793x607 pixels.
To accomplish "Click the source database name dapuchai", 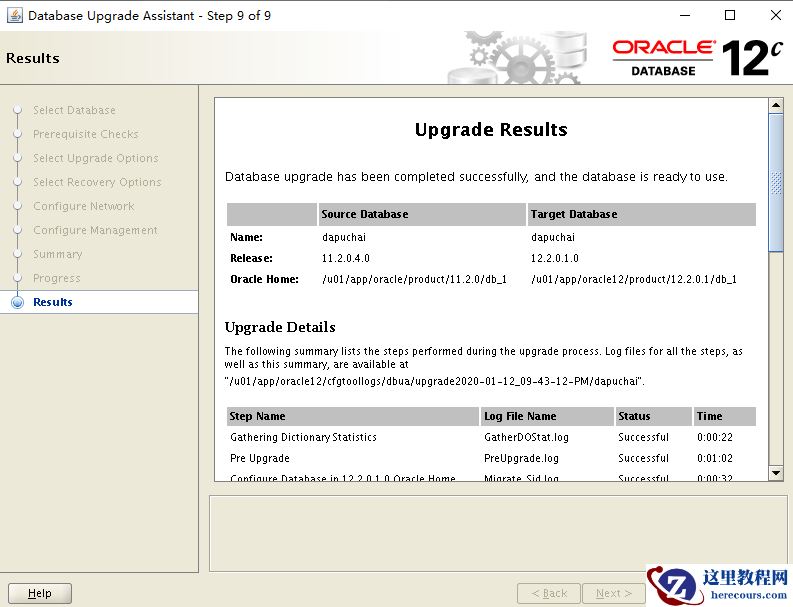I will [x=343, y=237].
